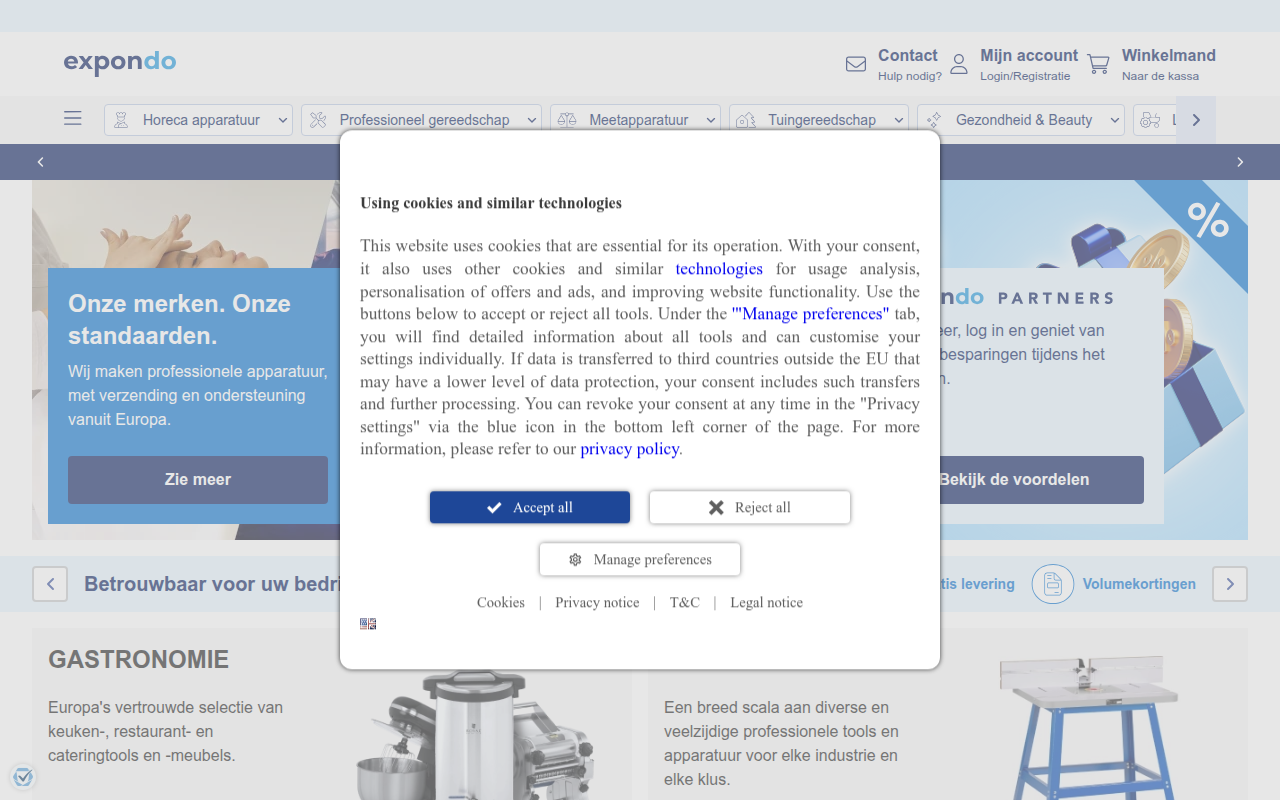The image size is (1280, 800).
Task: Expand Meetapparatuur dropdown
Action: (x=711, y=120)
